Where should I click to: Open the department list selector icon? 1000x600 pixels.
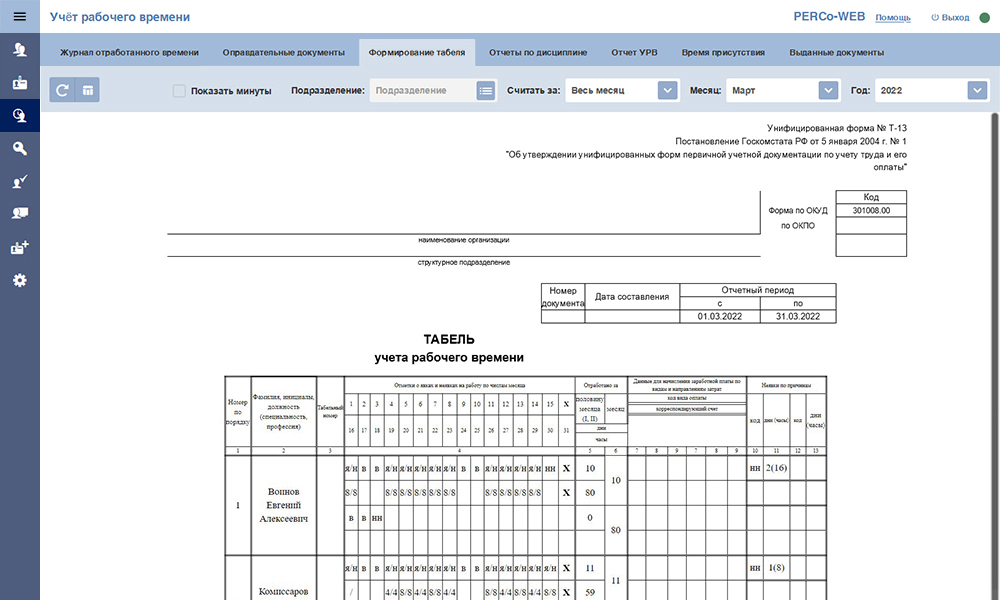pyautogui.click(x=485, y=91)
